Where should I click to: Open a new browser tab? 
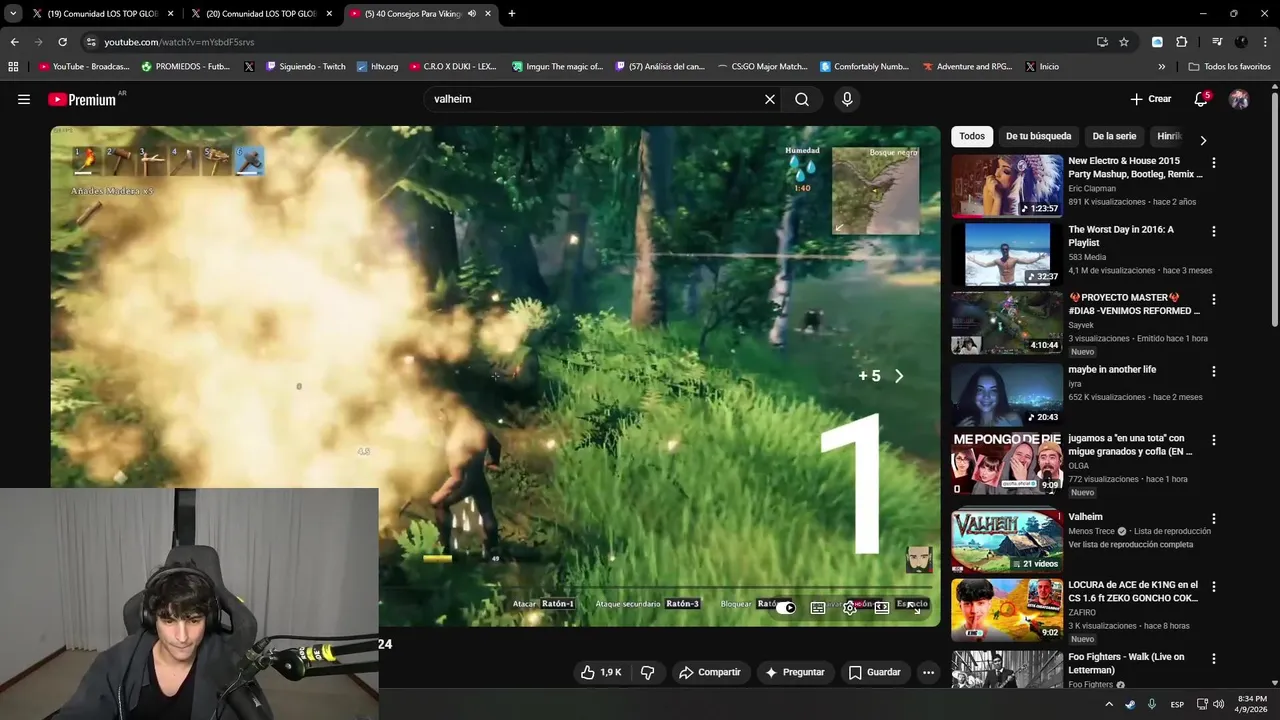512,14
